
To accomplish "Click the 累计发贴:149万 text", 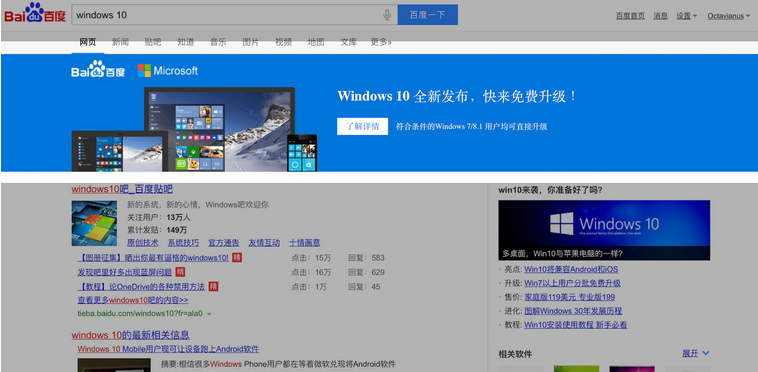I will (x=157, y=230).
